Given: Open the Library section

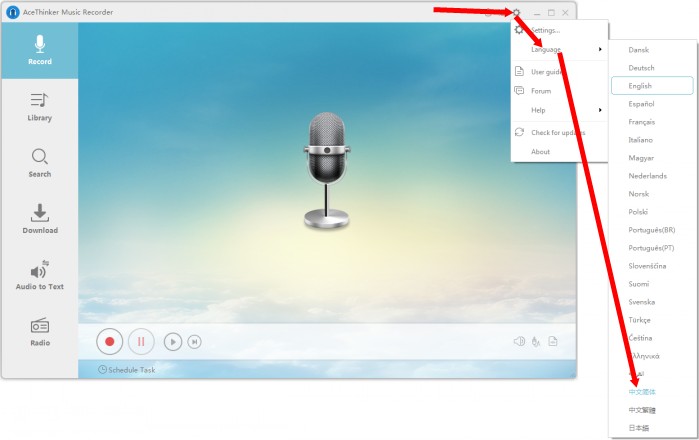Looking at the screenshot, I should point(40,107).
